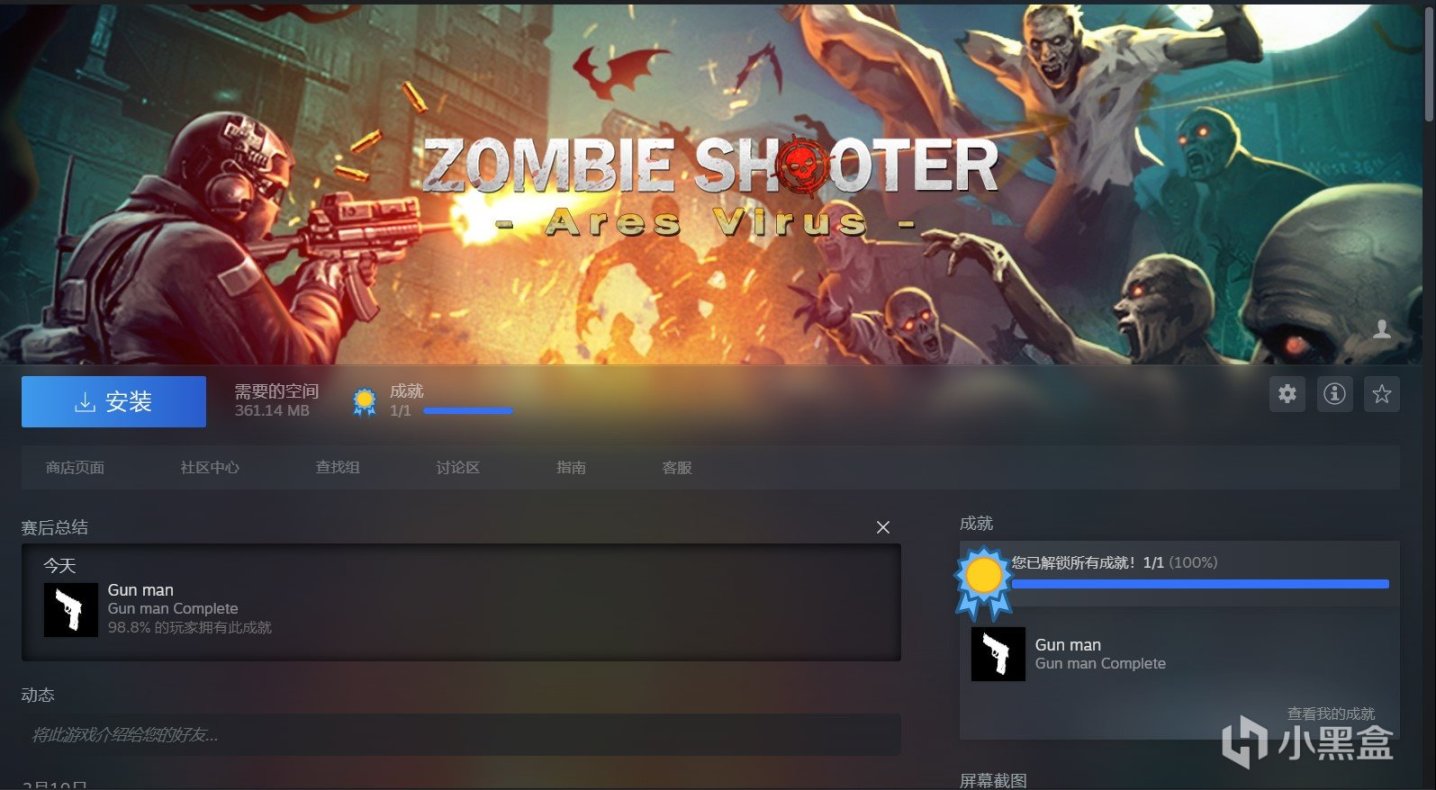Click the large ribbon badge in 成就 panel

coord(984,582)
